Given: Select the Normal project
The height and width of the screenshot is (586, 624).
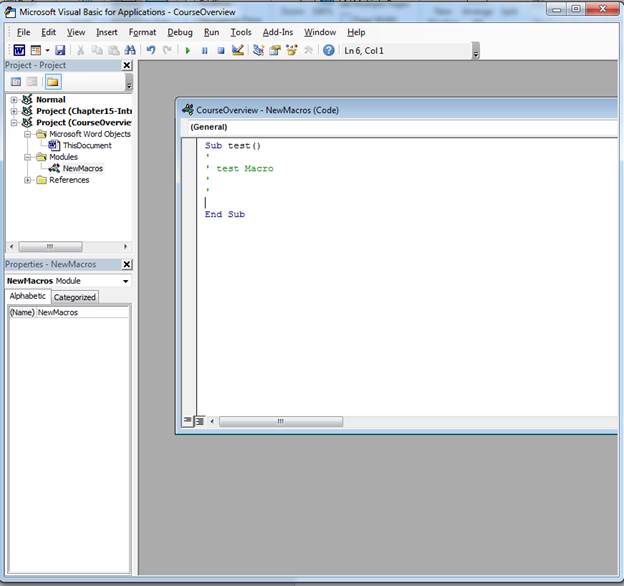Looking at the screenshot, I should (x=51, y=99).
